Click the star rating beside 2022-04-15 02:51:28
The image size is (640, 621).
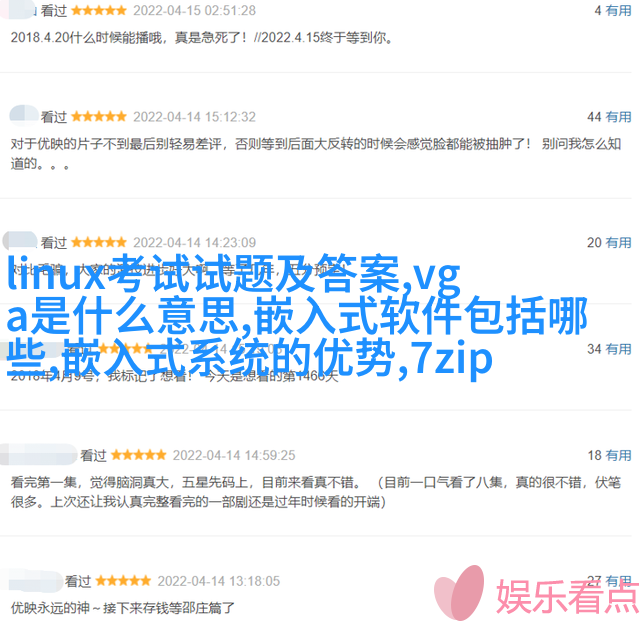click(x=99, y=10)
